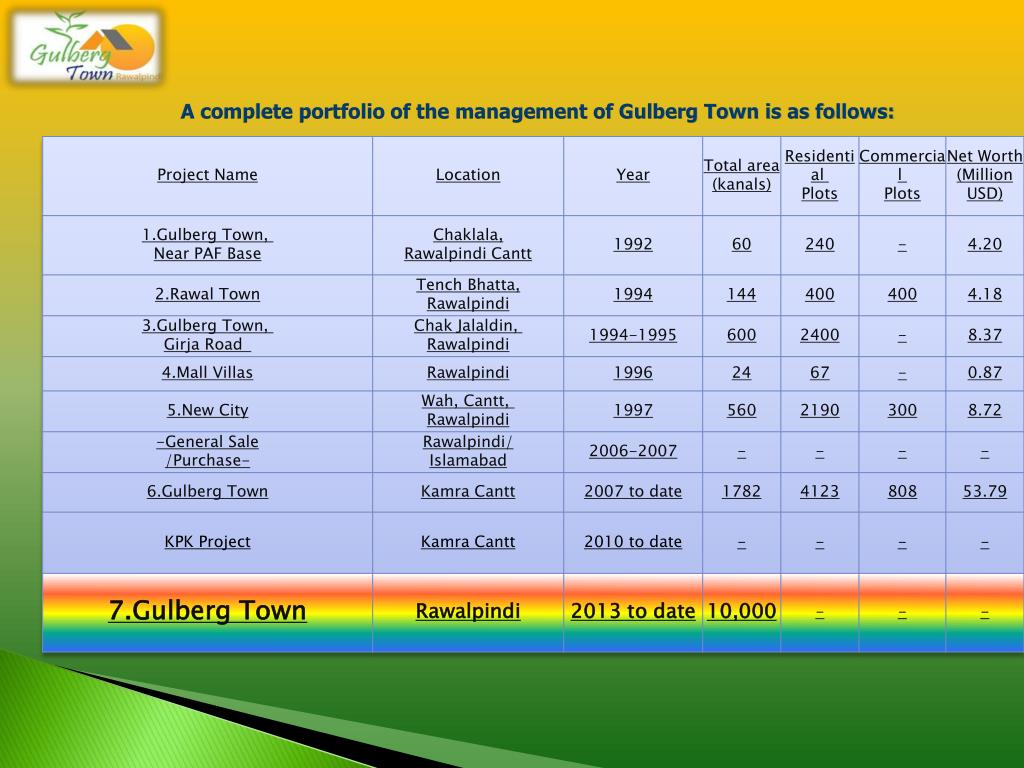Select residential plots value '67'
Viewport: 1024px width, 768px height.
point(820,373)
